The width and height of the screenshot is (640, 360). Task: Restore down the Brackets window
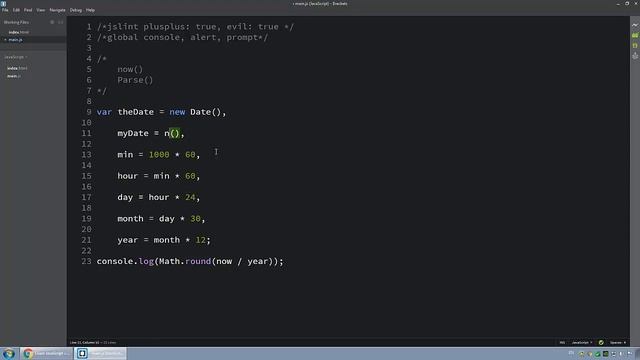click(x=627, y=3)
